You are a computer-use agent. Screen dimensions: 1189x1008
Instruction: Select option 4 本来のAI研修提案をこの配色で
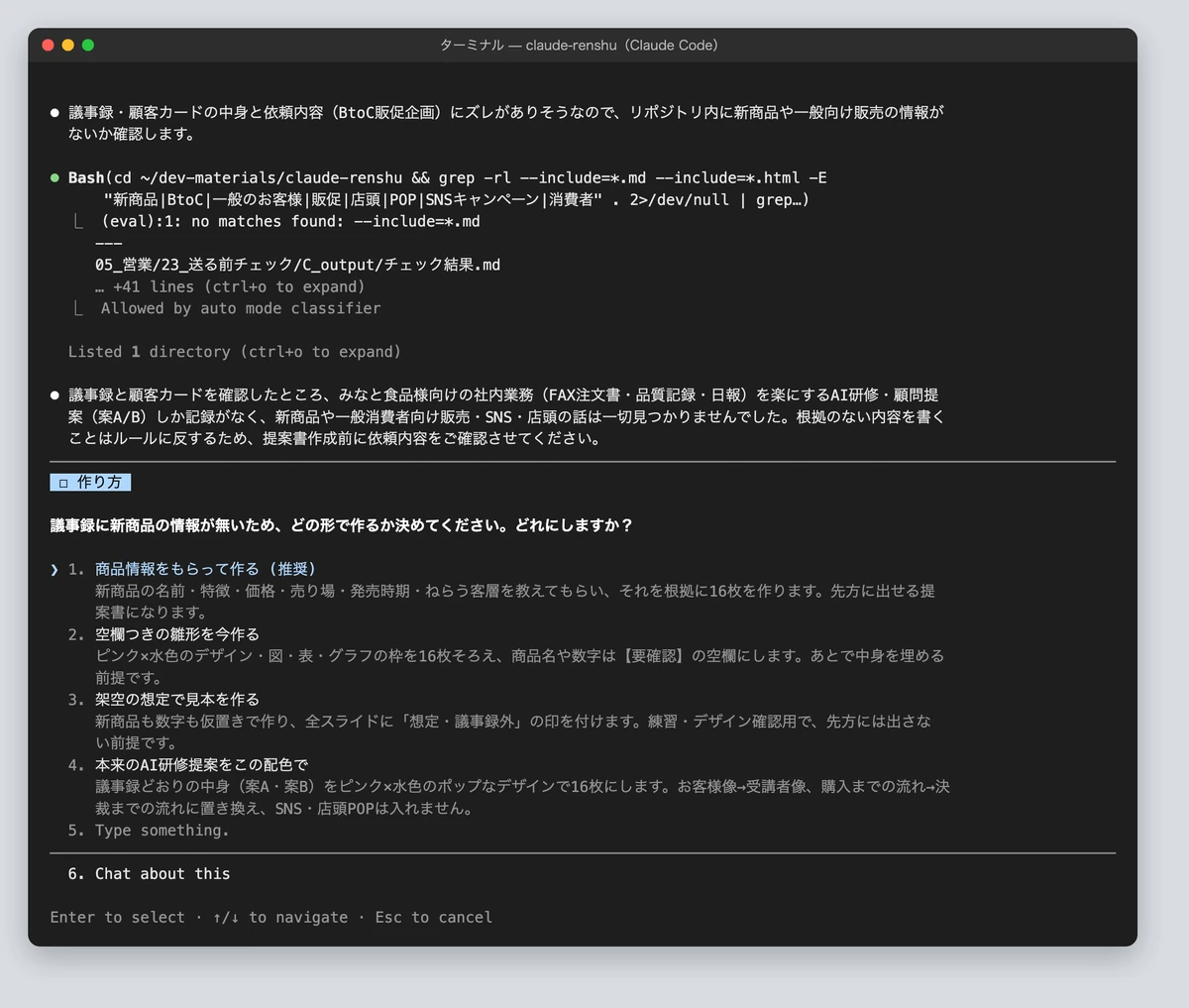pyautogui.click(x=201, y=765)
